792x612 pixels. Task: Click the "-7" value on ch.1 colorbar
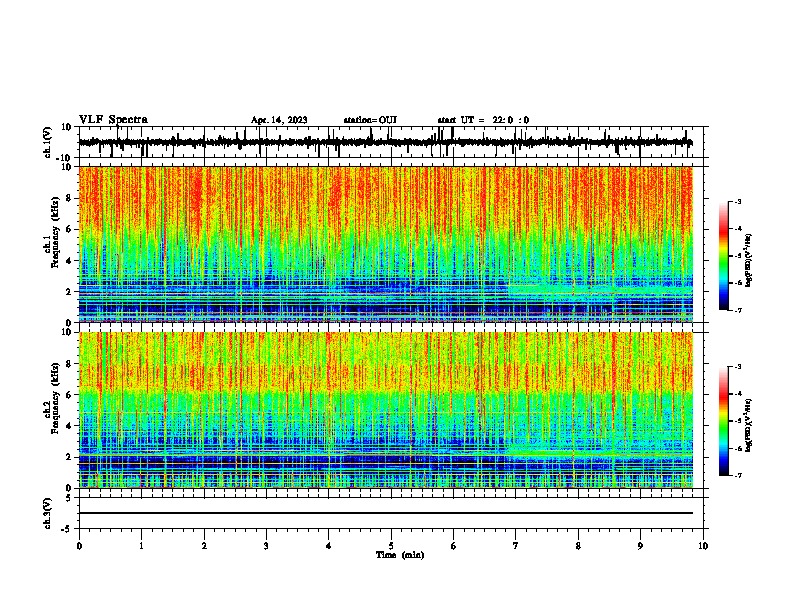pyautogui.click(x=737, y=310)
